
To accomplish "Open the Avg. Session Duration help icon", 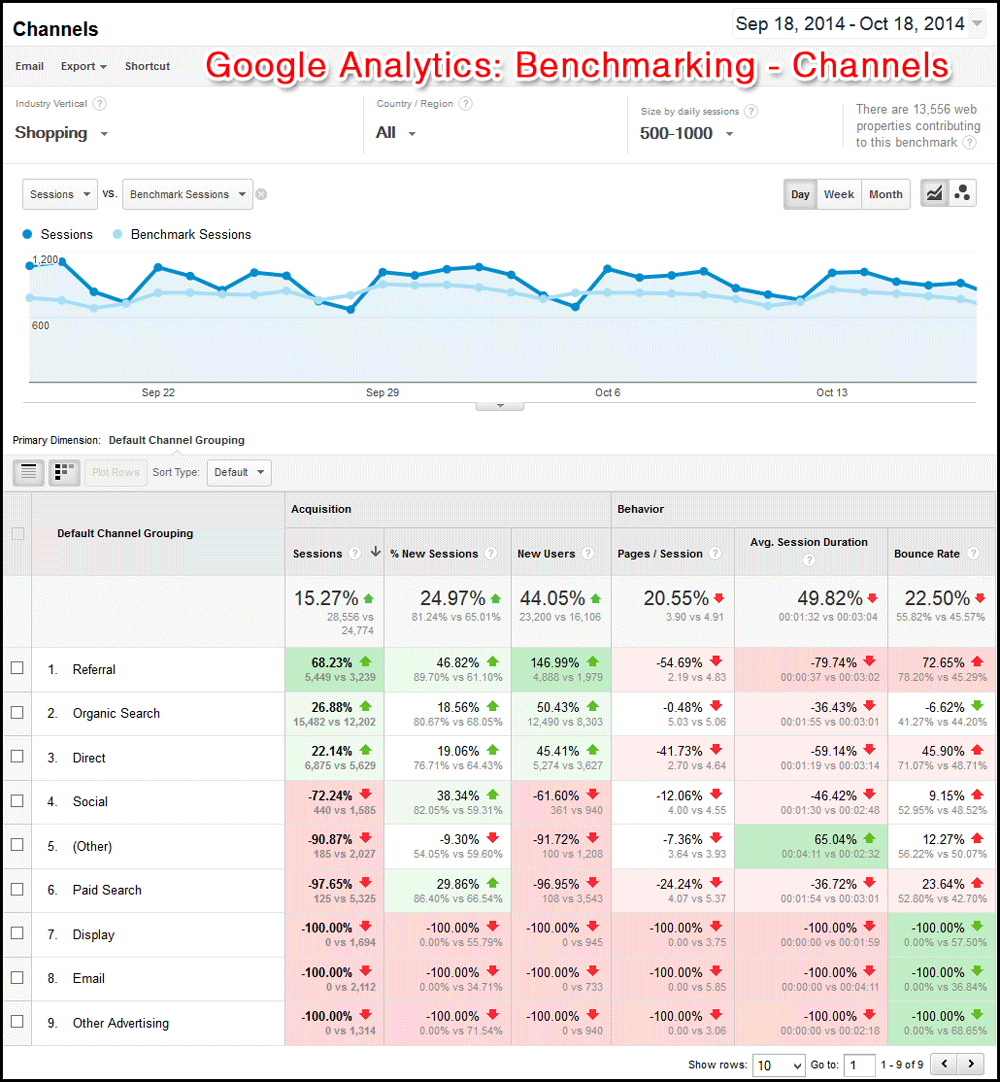I will [x=809, y=560].
